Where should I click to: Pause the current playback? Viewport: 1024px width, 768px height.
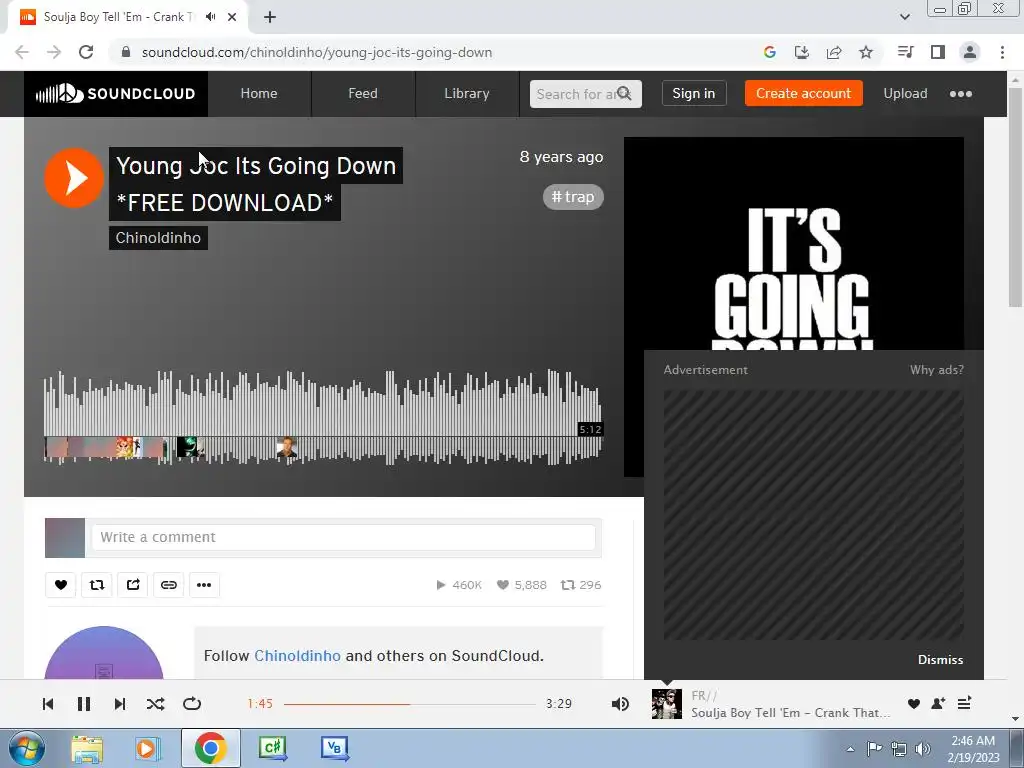84,704
